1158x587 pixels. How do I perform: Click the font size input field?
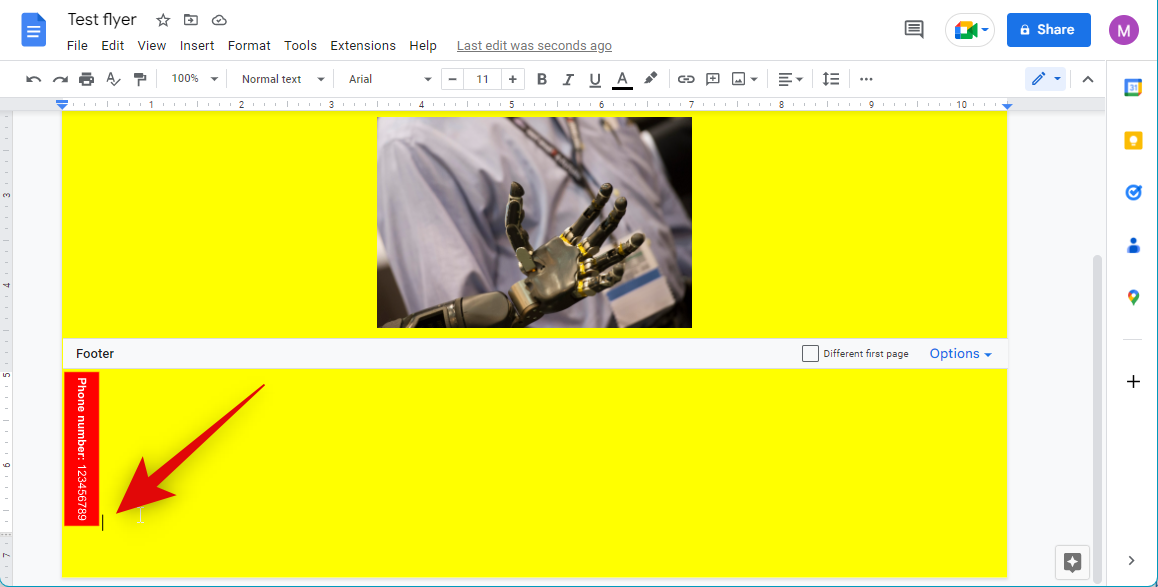(x=483, y=79)
